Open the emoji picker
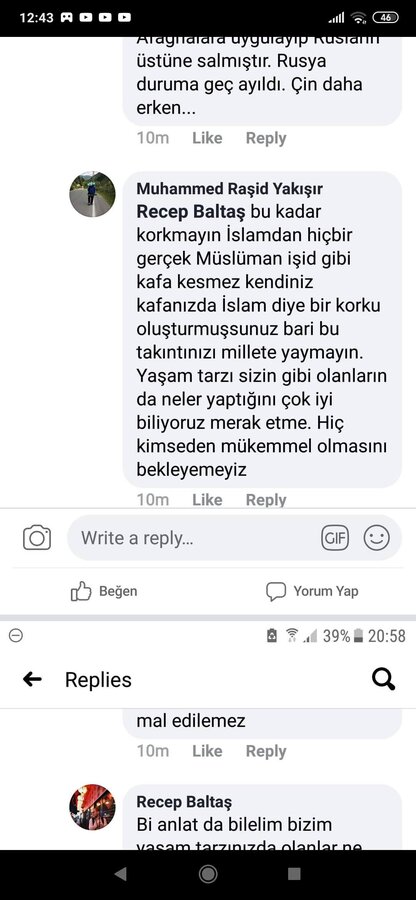416x900 pixels. coord(376,538)
